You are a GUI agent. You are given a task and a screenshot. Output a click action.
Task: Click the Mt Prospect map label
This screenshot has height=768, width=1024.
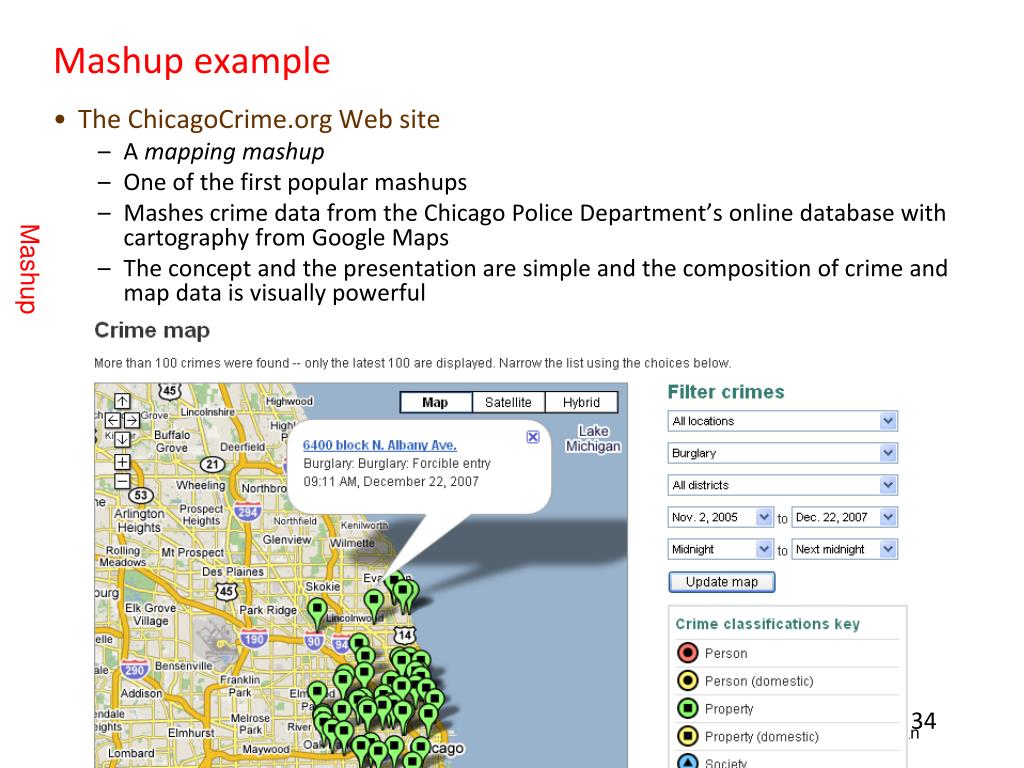(x=193, y=552)
